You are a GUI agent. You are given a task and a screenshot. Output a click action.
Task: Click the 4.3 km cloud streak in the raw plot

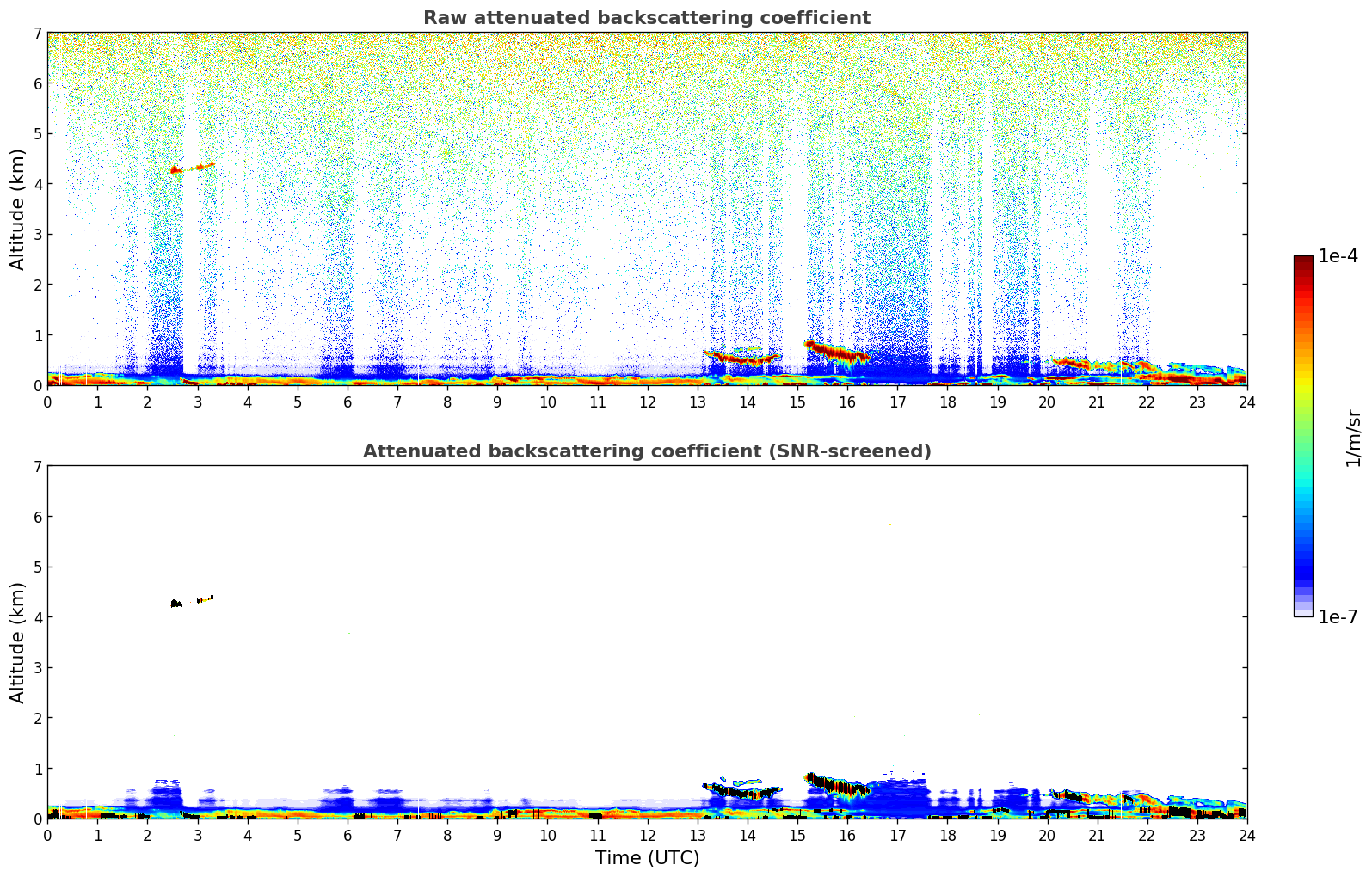coord(192,168)
